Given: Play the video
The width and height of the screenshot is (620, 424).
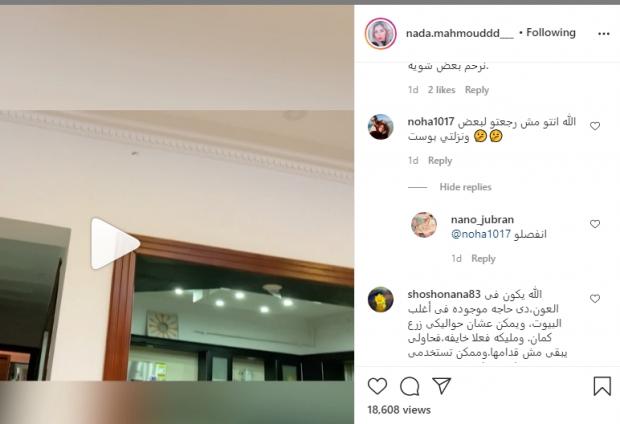Looking at the screenshot, I should [115, 244].
